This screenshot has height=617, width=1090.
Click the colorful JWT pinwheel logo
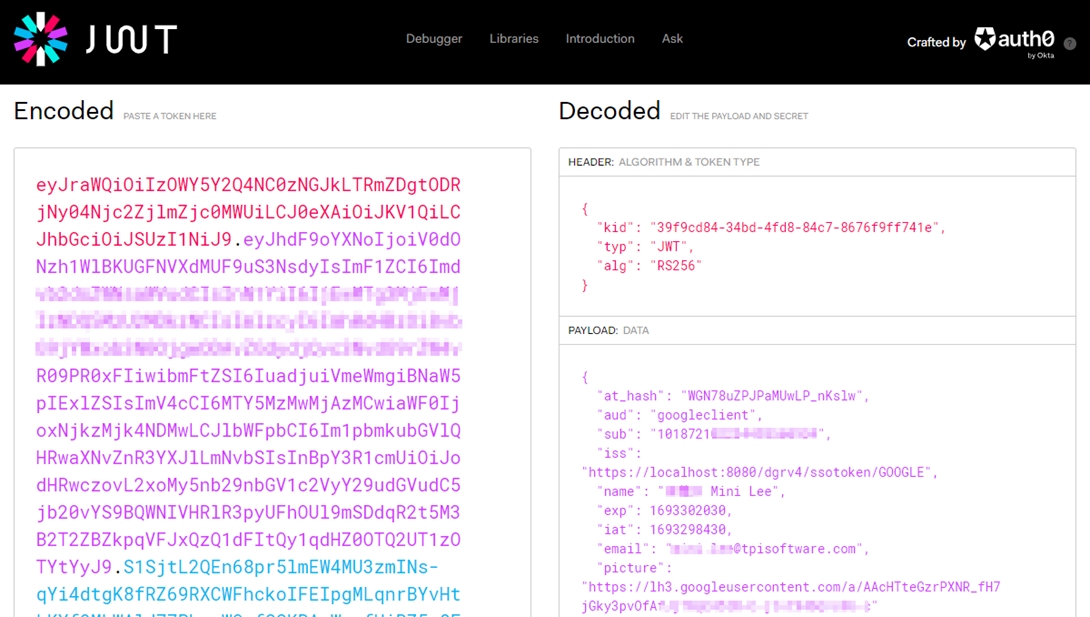40,39
